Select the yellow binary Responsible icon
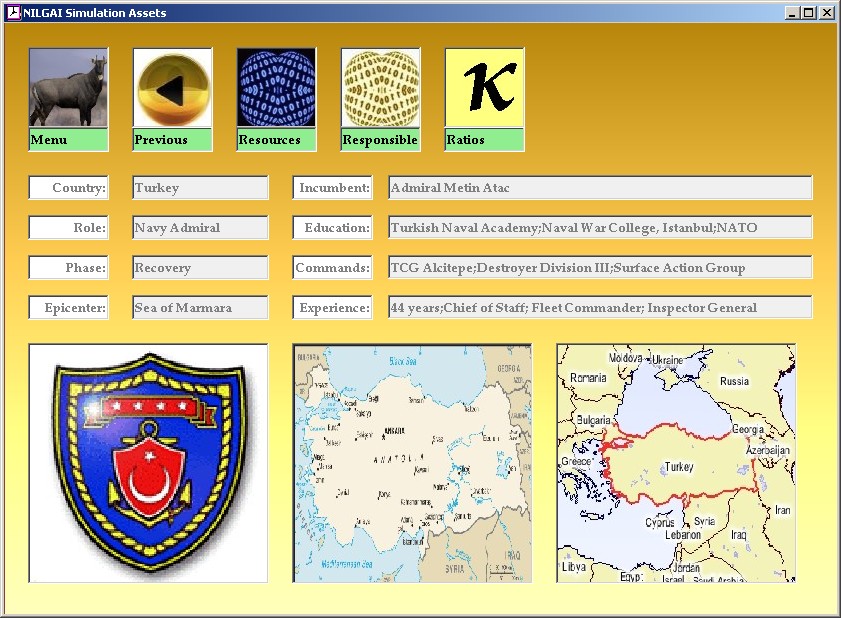The height and width of the screenshot is (618, 841). (x=380, y=89)
